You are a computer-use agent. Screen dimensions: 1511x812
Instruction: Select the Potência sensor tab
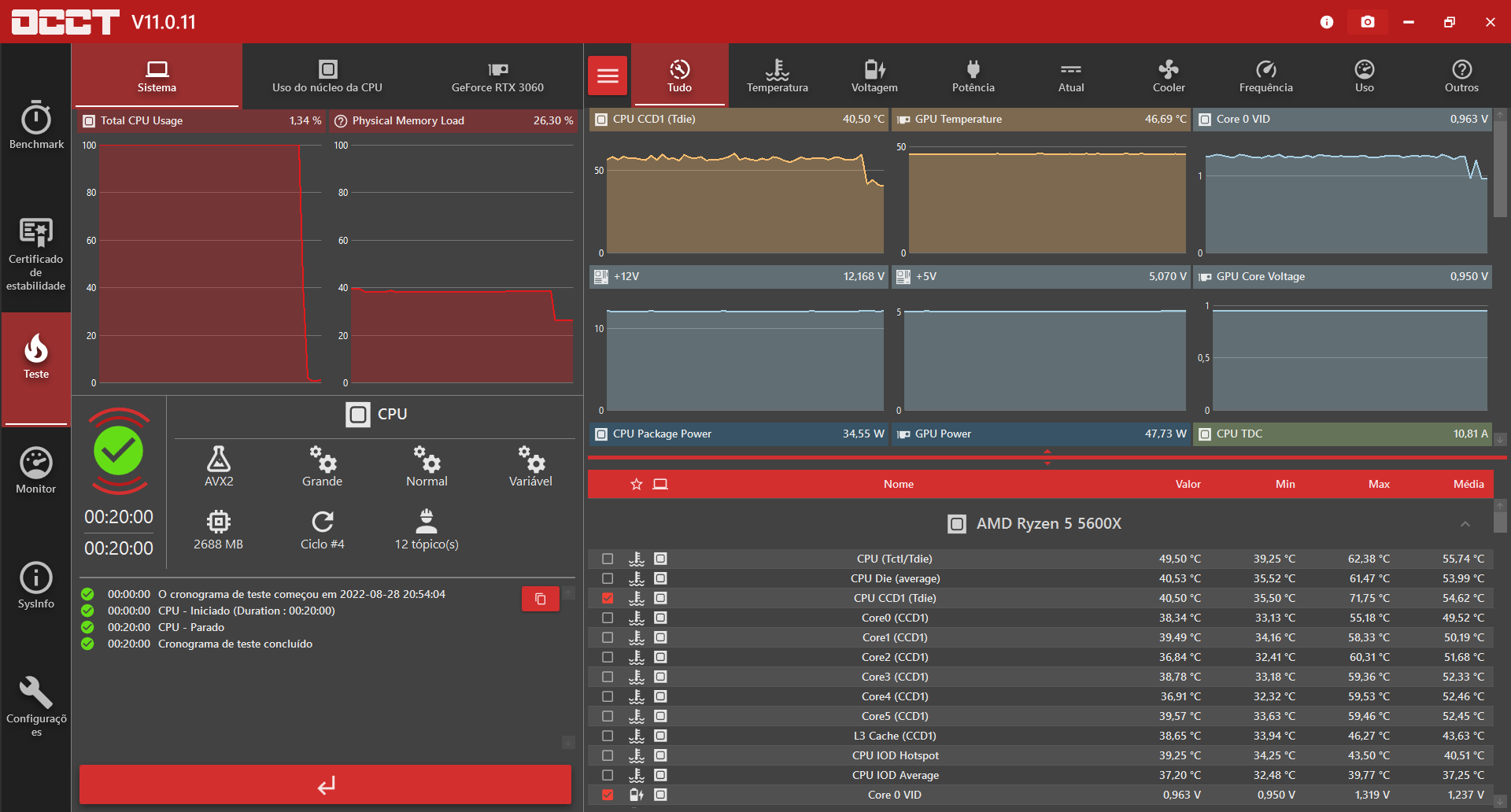(x=973, y=76)
